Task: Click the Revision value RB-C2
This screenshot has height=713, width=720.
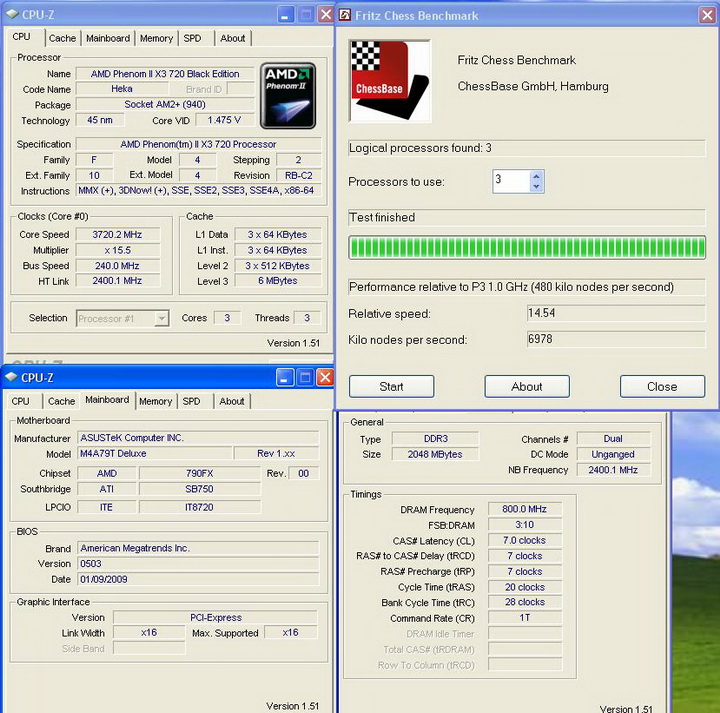Action: (x=298, y=175)
